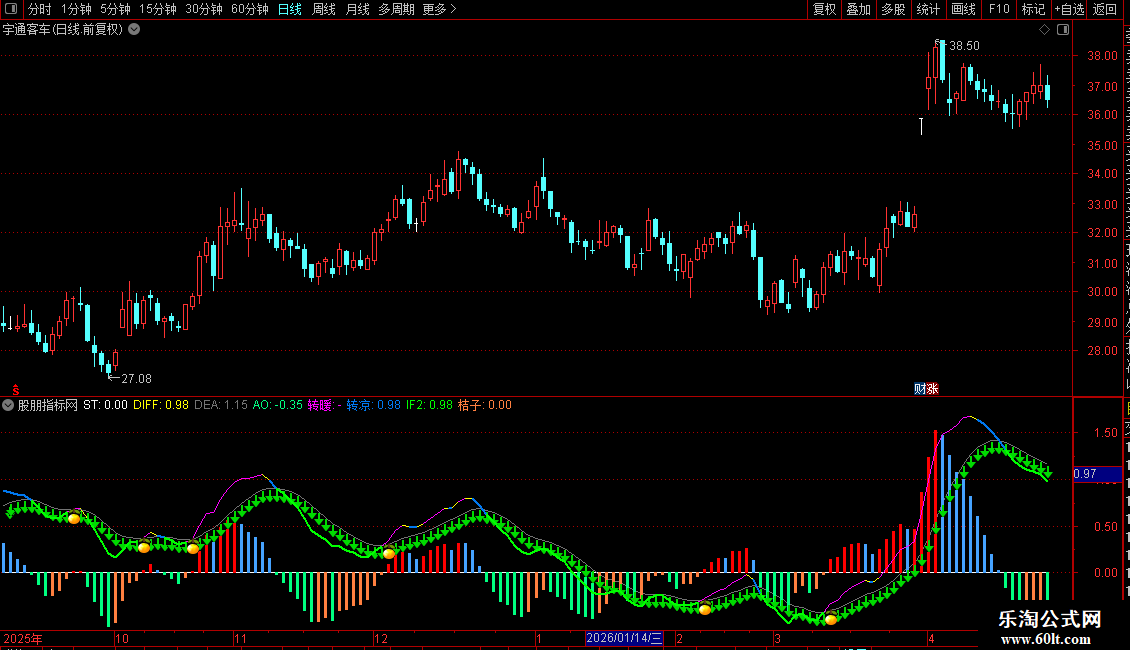The width and height of the screenshot is (1130, 650).
Task: Click the DIFF: 0.98 indicator value
Action: (x=161, y=405)
